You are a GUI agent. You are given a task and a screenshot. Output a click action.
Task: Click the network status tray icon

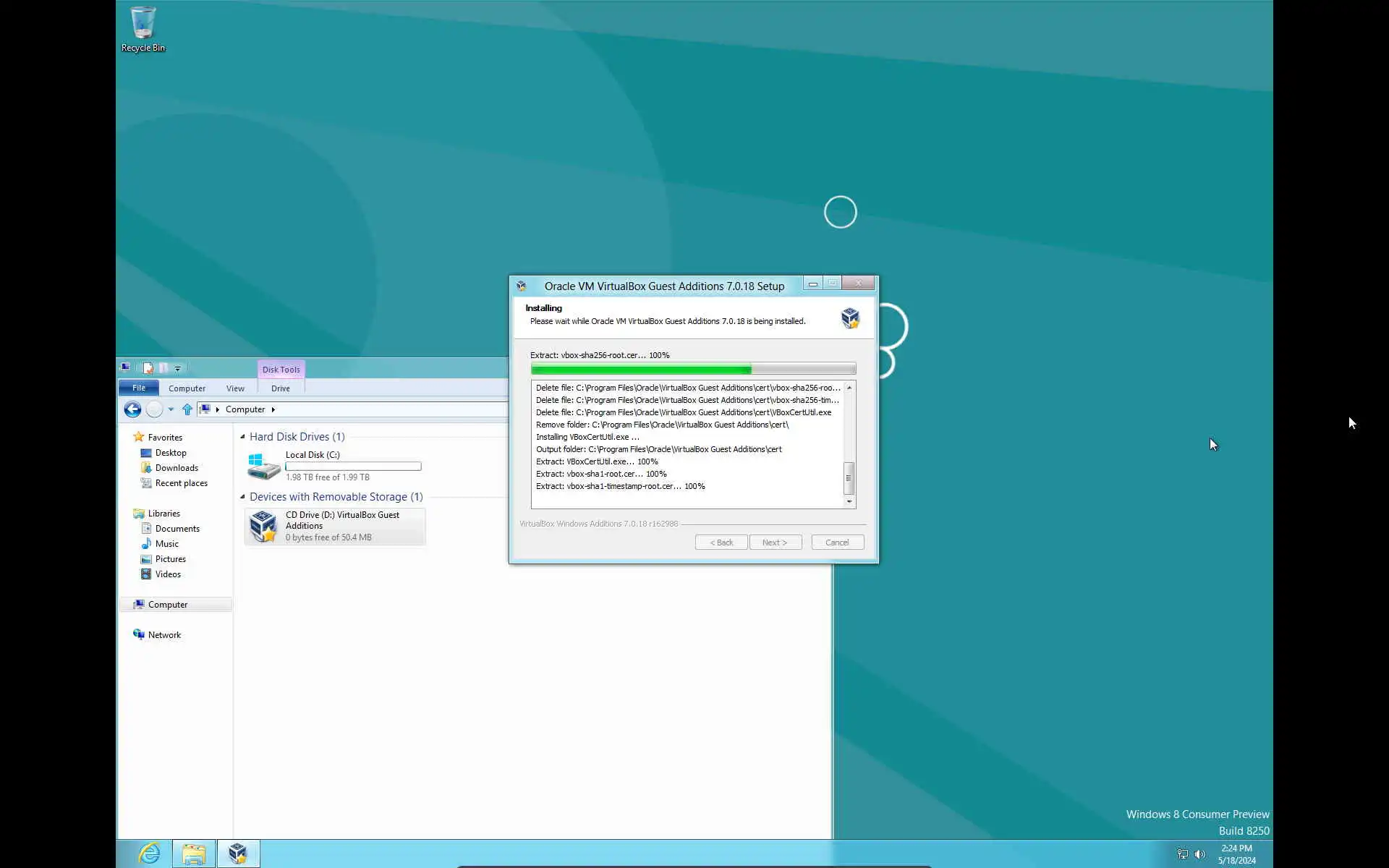(x=1182, y=854)
